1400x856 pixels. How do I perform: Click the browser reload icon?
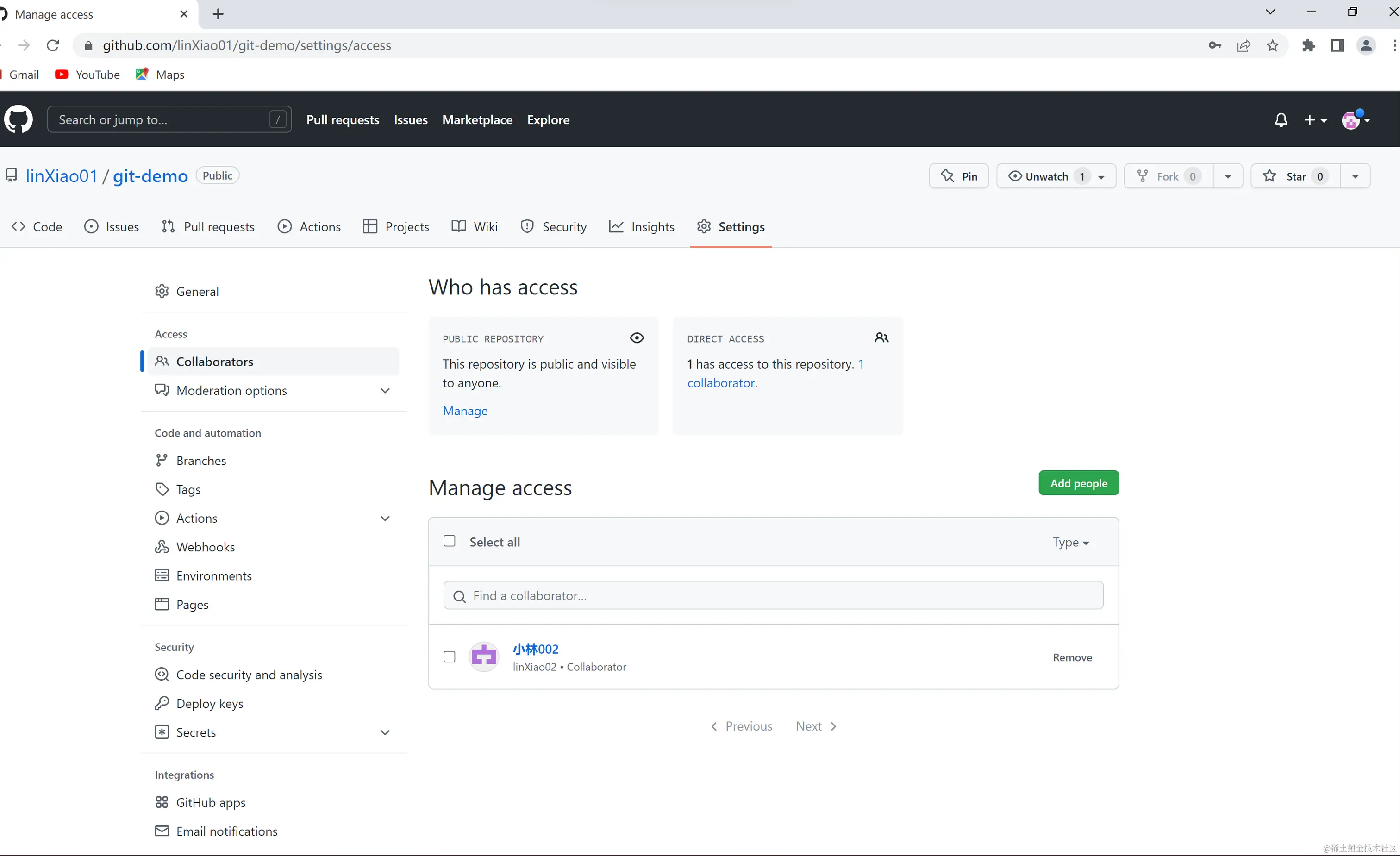point(53,45)
